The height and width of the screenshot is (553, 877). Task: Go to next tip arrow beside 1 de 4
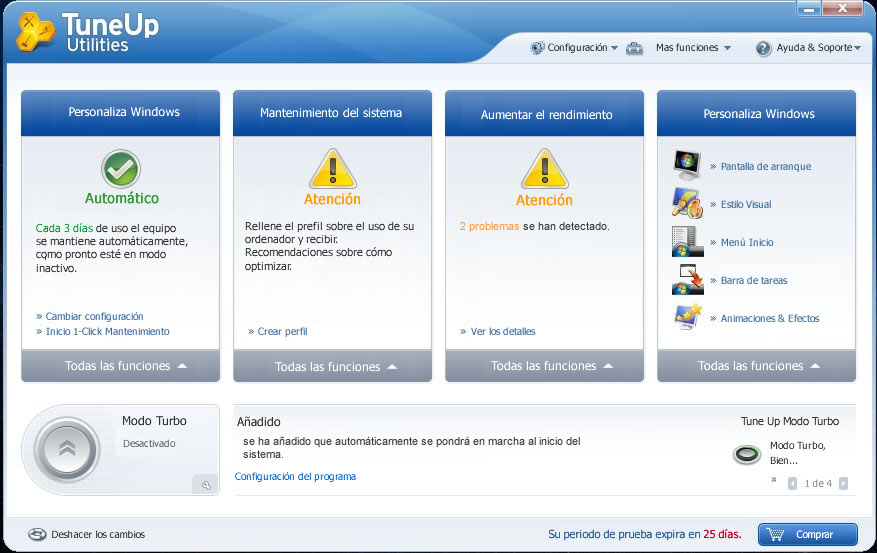pos(843,484)
